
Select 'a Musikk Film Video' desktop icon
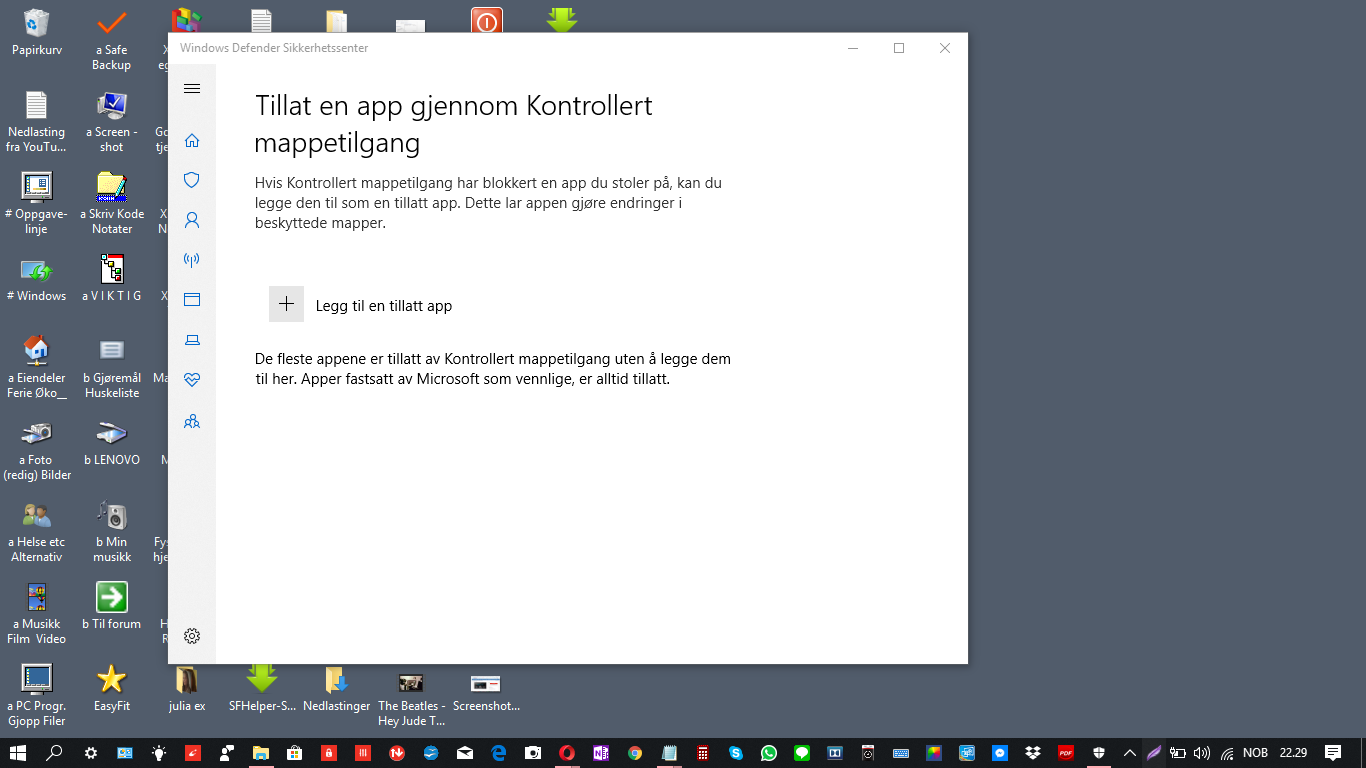point(36,614)
